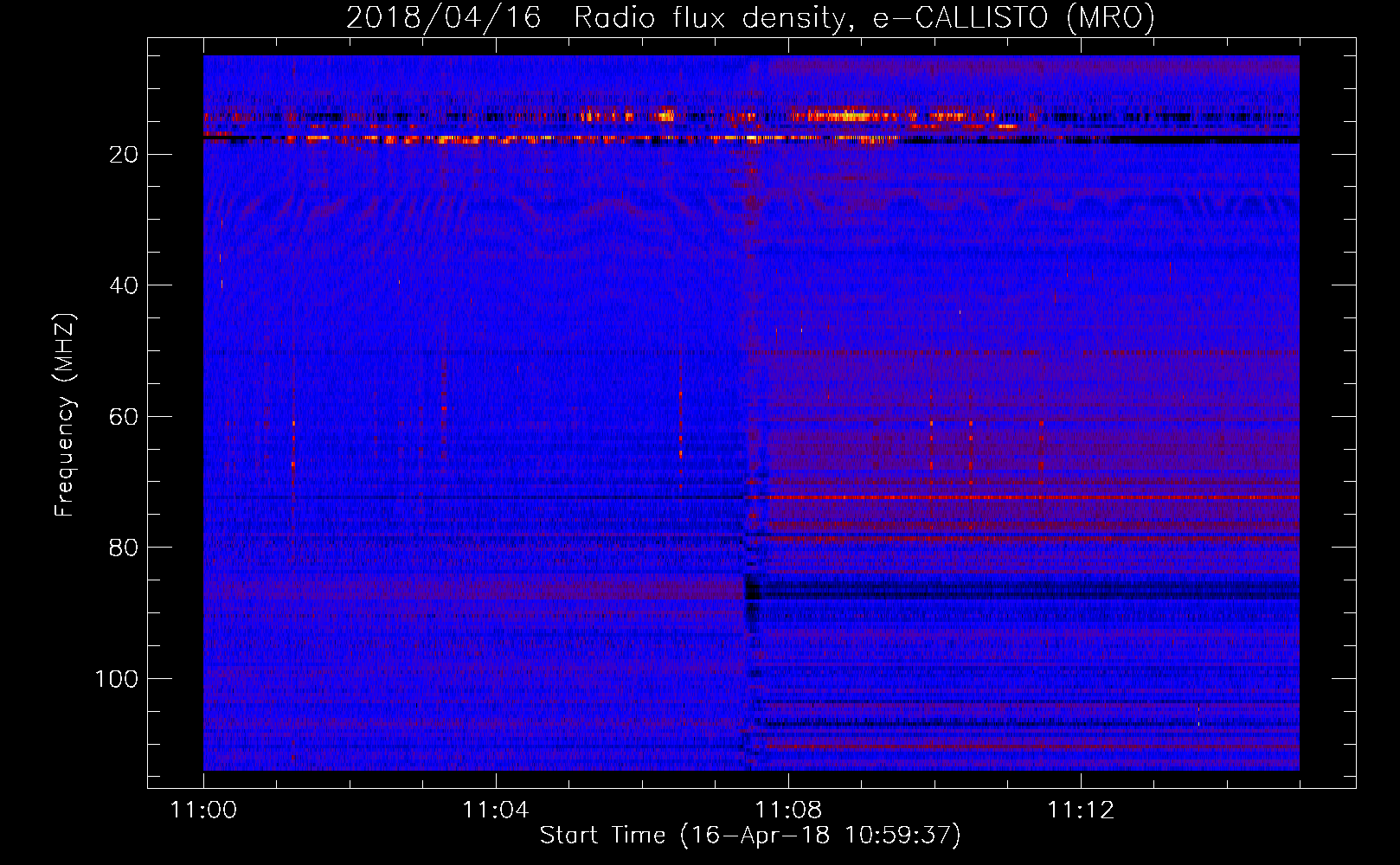Screen dimensions: 1400x865
Task: Click the 11:00 time tick label
Action: pos(204,810)
